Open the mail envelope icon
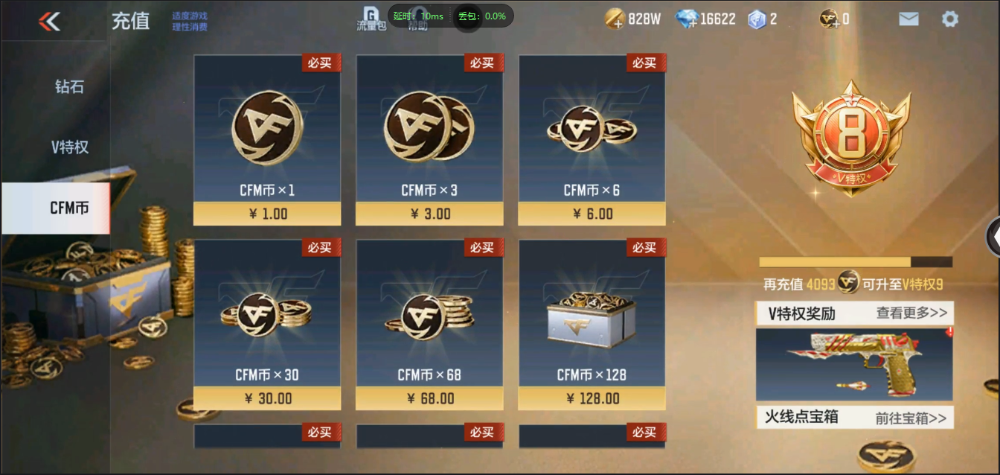Viewport: 1000px width, 475px height. pyautogui.click(x=908, y=19)
